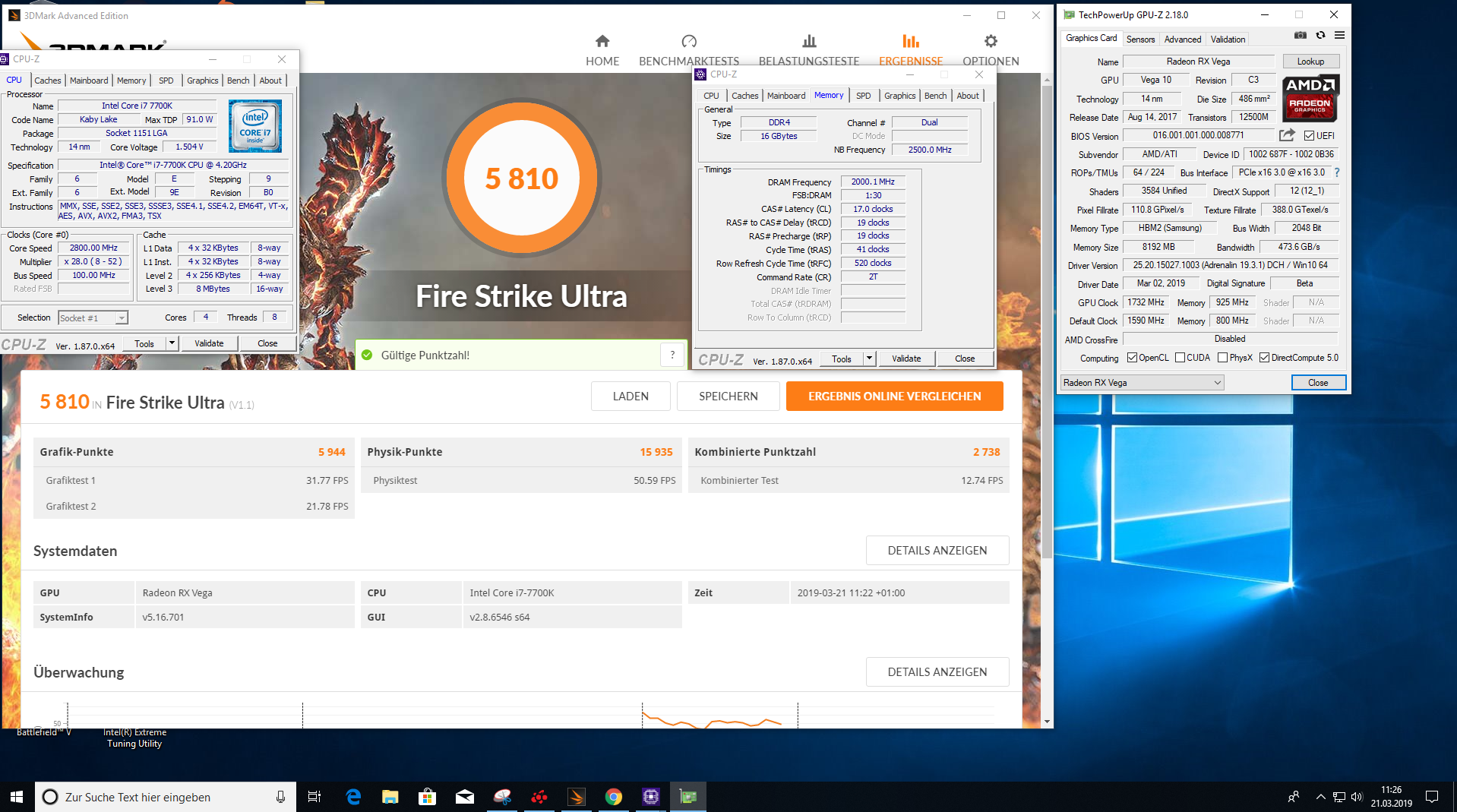The image size is (1457, 812).
Task: Go to BELASTUNGSTESTE in 3DMark
Action: [x=809, y=50]
